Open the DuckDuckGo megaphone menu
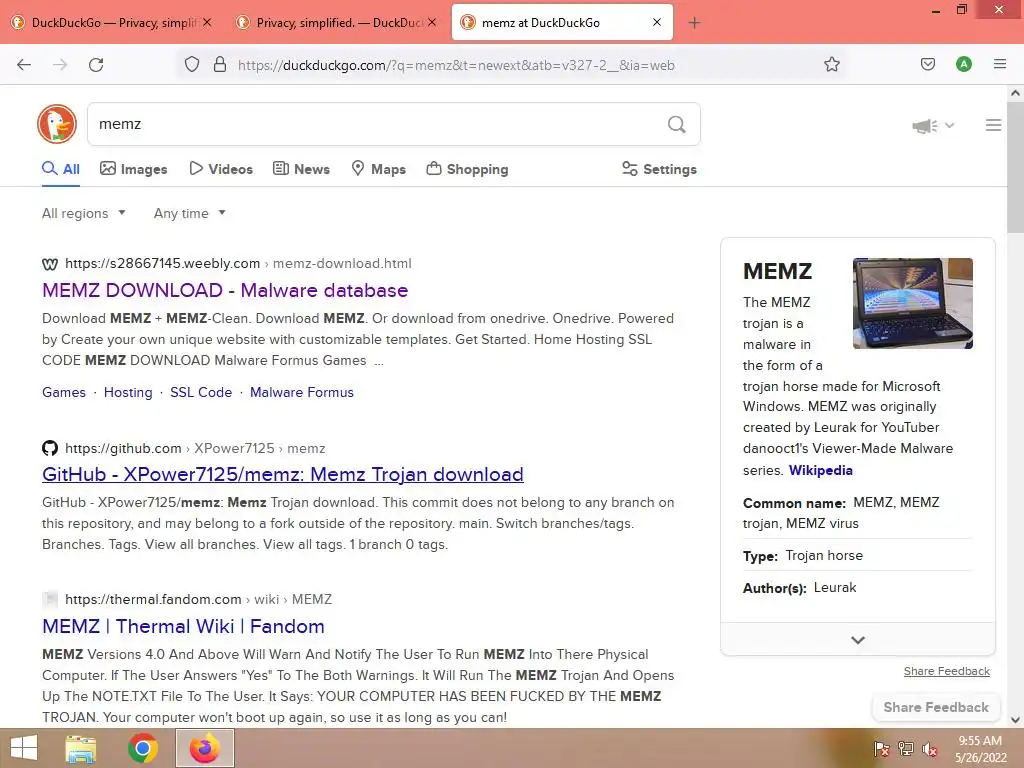The width and height of the screenshot is (1024, 768). [x=933, y=125]
